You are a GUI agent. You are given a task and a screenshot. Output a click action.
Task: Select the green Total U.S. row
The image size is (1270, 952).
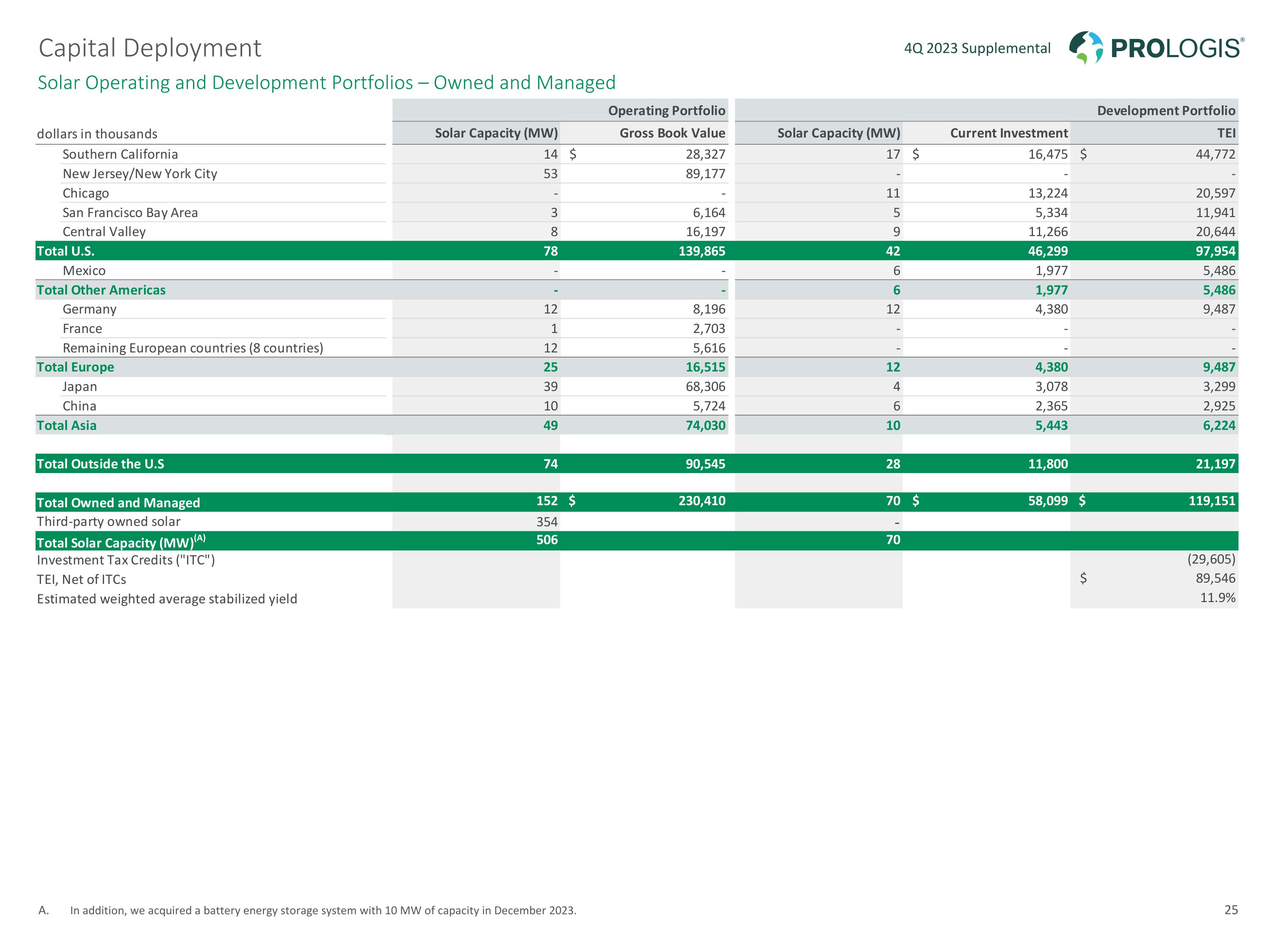(66, 251)
